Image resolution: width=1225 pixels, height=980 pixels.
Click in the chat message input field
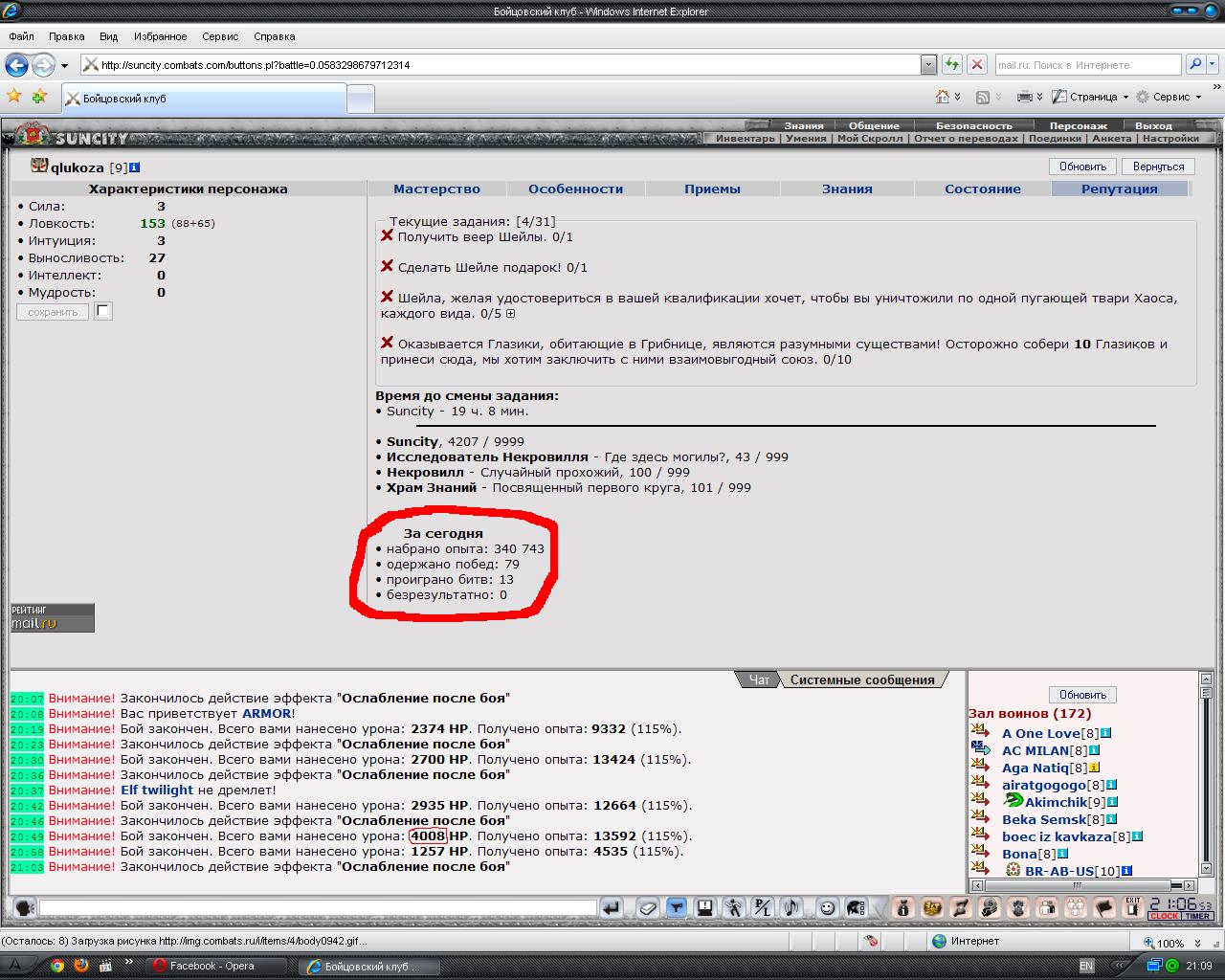pyautogui.click(x=318, y=907)
